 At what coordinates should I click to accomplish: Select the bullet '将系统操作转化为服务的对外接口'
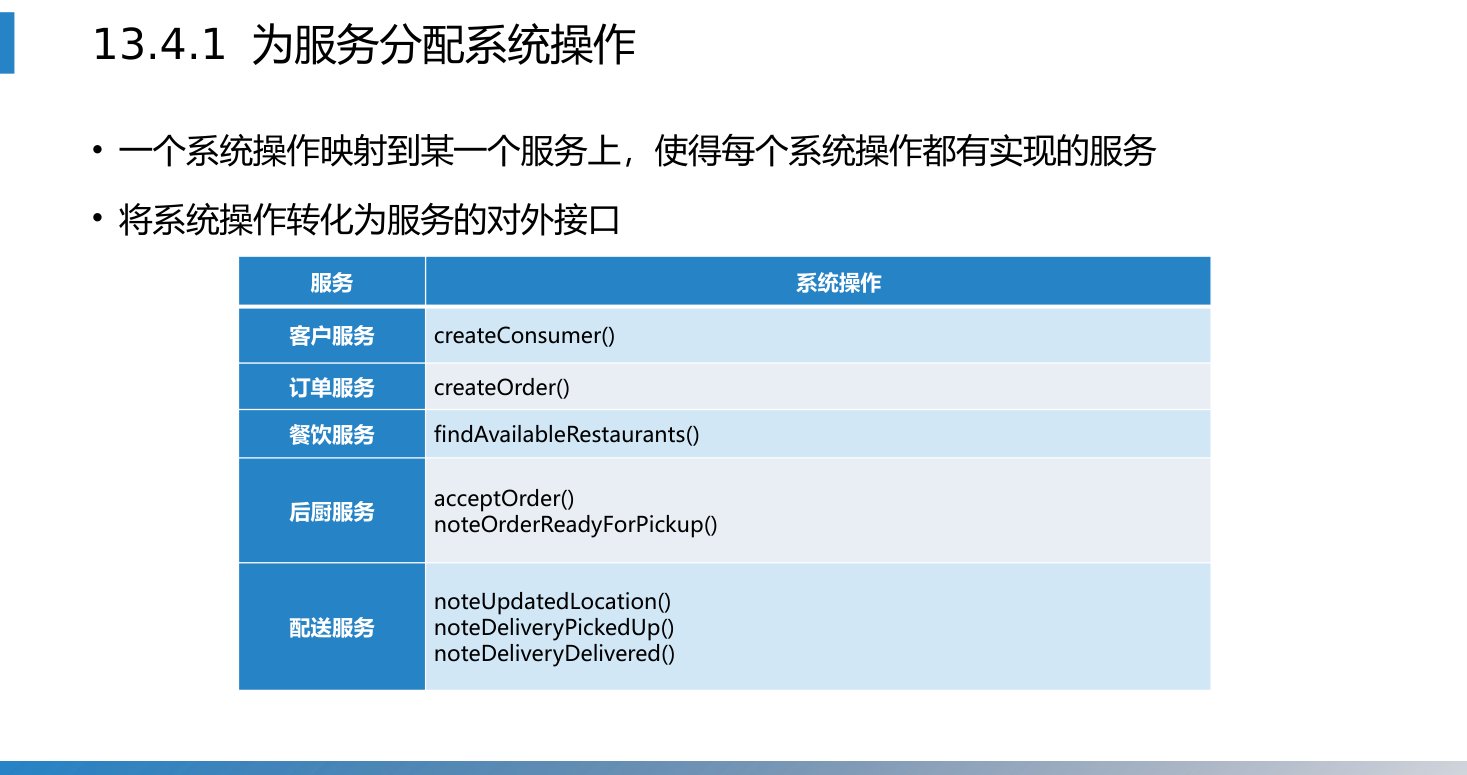[x=369, y=219]
